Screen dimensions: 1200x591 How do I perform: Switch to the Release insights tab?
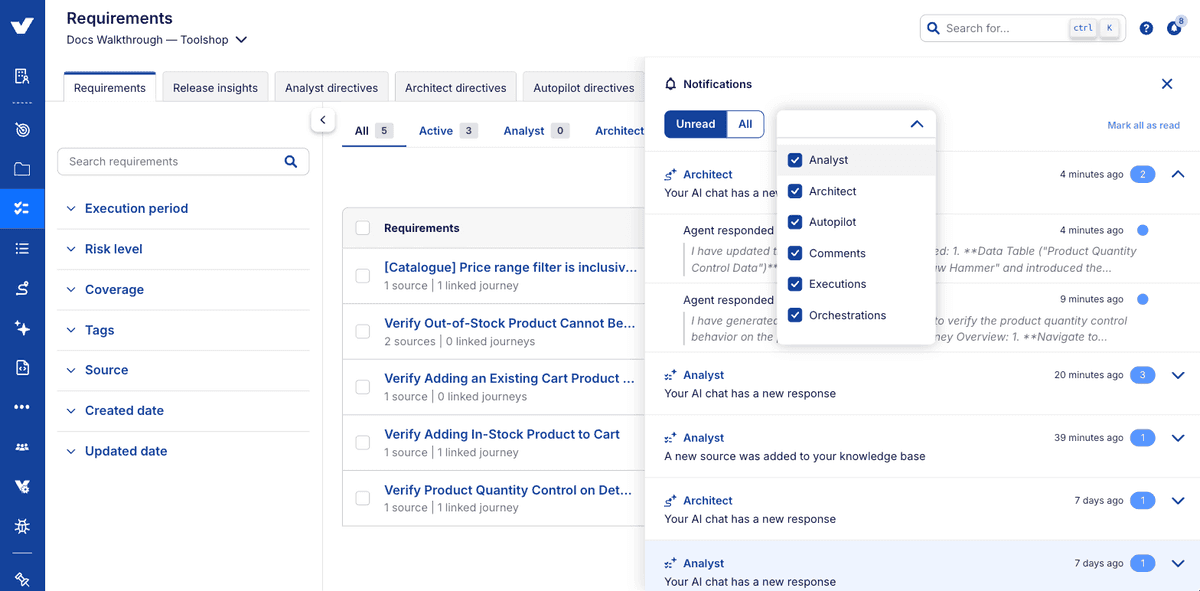point(215,87)
